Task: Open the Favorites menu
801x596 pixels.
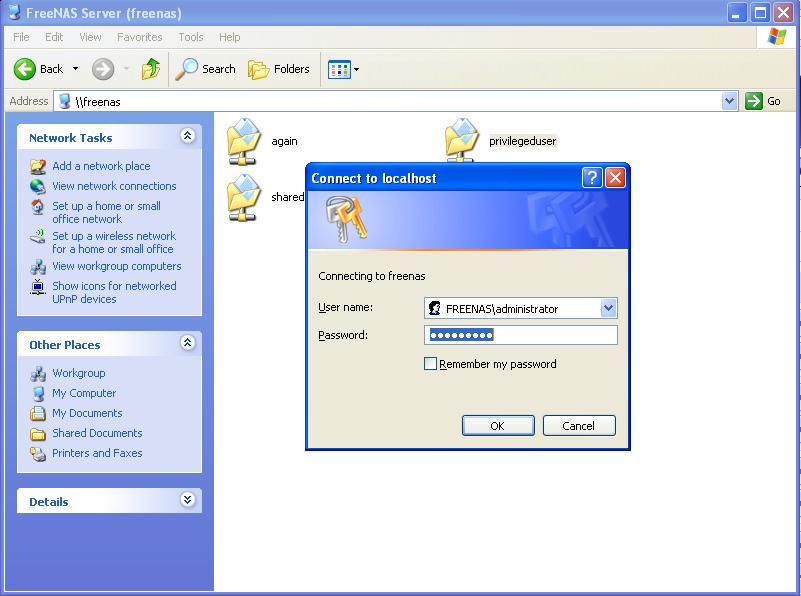Action: click(139, 37)
